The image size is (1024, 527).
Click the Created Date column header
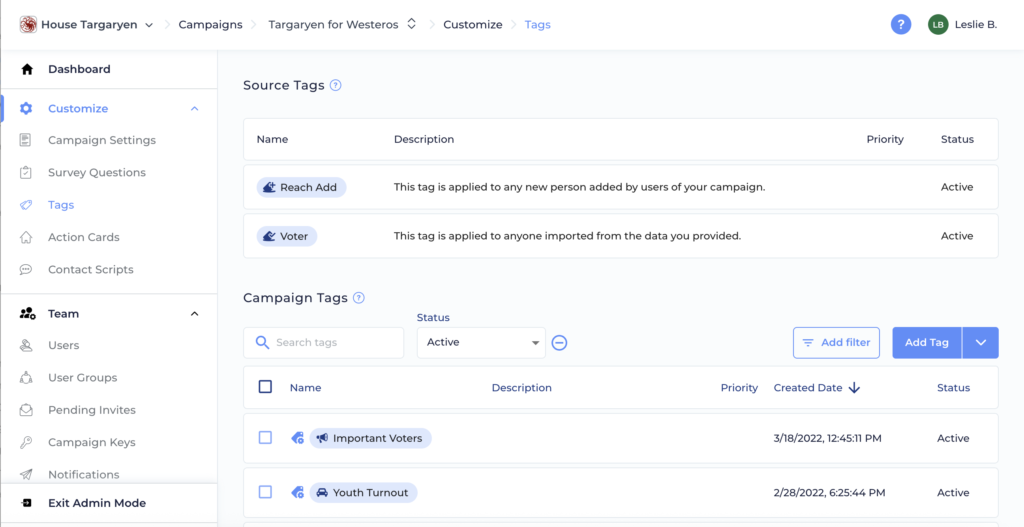pos(808,388)
